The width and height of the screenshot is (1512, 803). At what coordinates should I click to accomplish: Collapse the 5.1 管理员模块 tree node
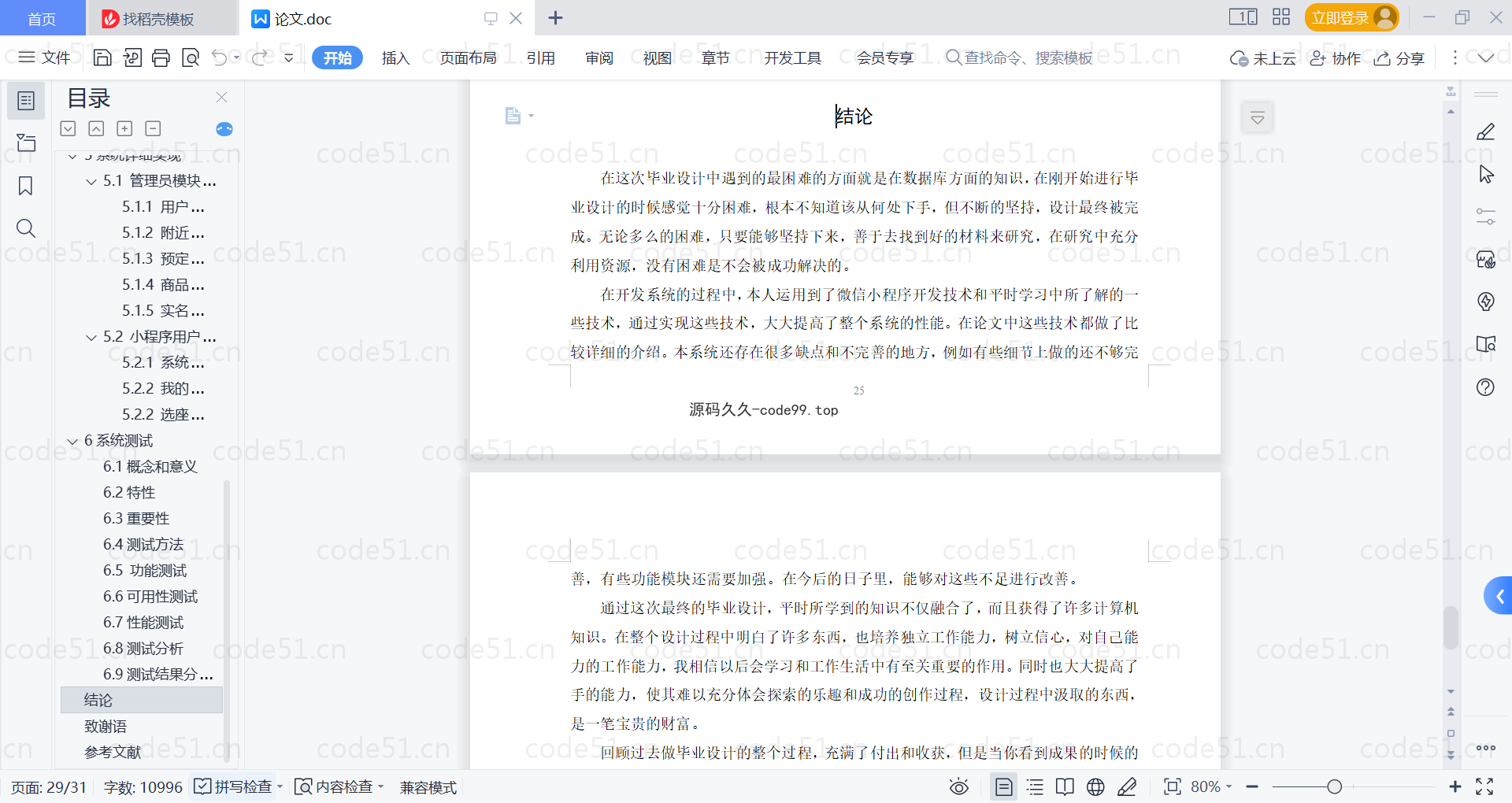coord(91,182)
